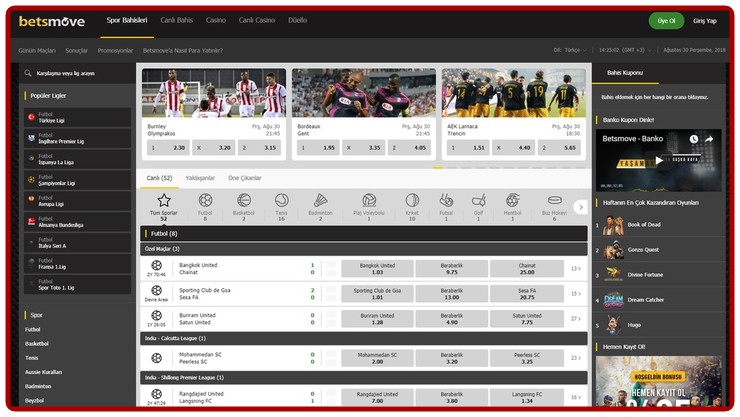
Task: Open the Canlı Casino menu
Action: pyautogui.click(x=258, y=20)
